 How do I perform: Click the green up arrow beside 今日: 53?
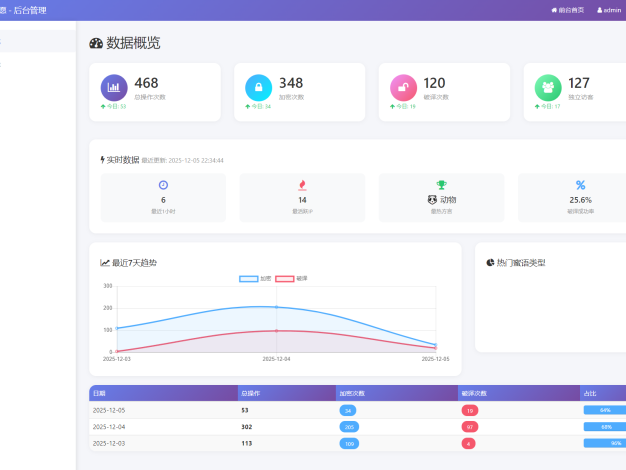[x=103, y=107]
